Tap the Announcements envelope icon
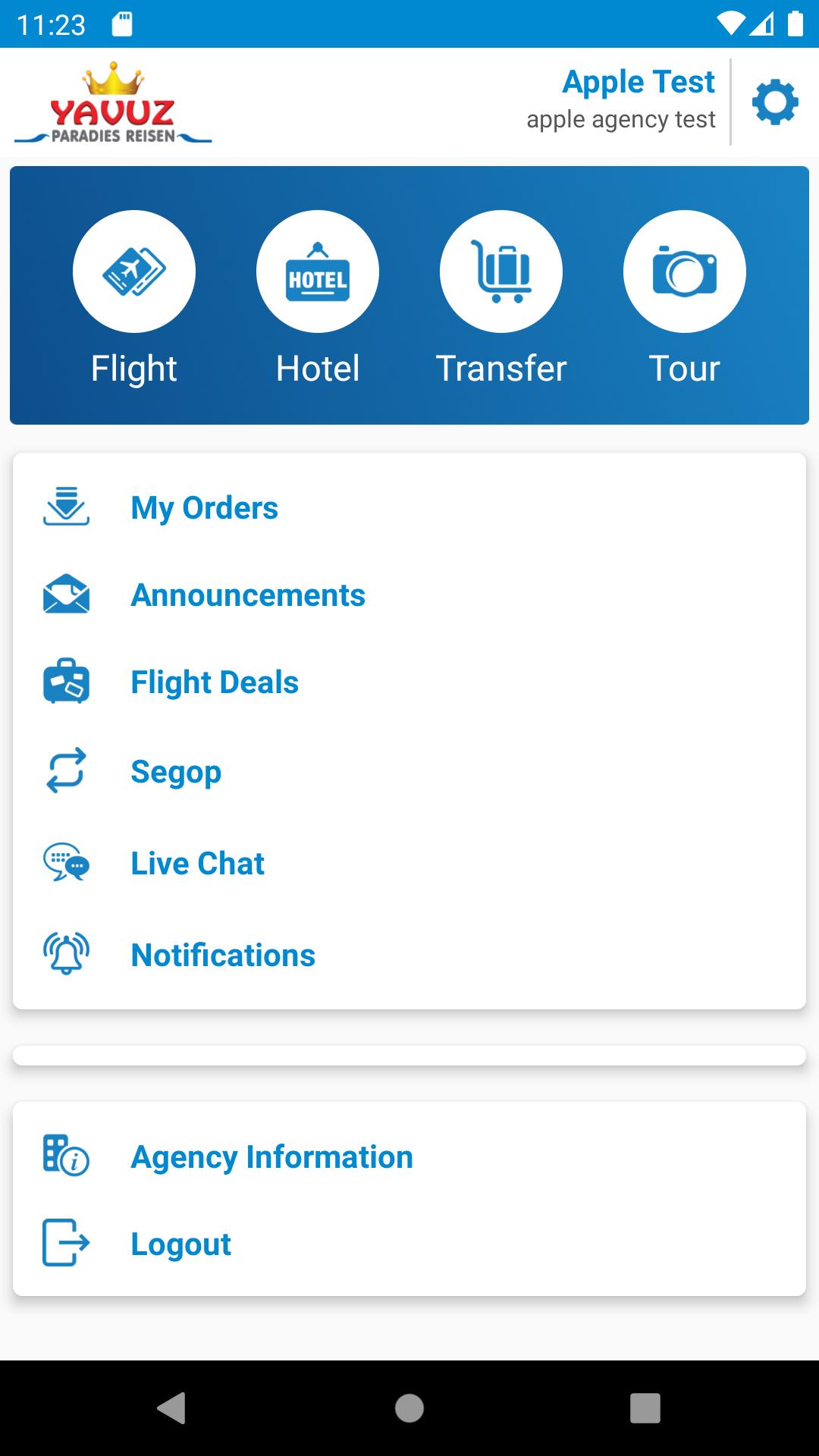 (67, 594)
